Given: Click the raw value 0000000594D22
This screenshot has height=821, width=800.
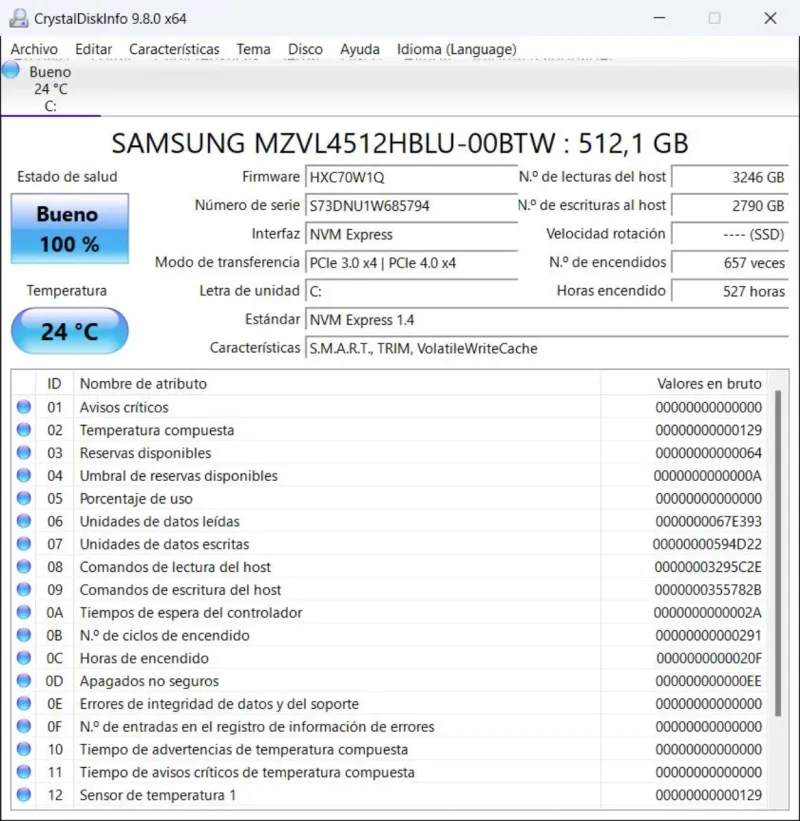Looking at the screenshot, I should point(707,544).
